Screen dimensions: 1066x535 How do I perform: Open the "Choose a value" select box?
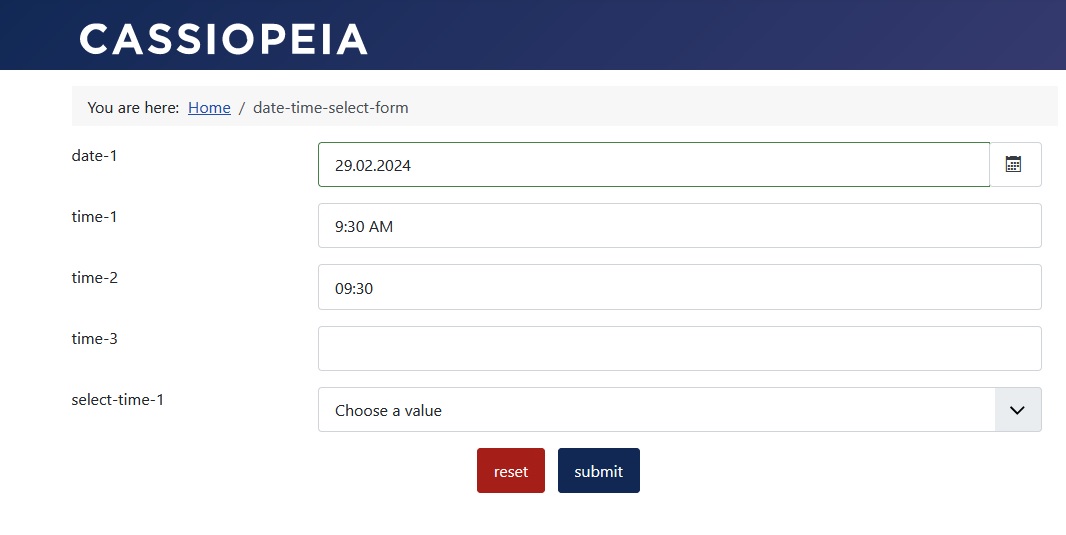tap(656, 410)
